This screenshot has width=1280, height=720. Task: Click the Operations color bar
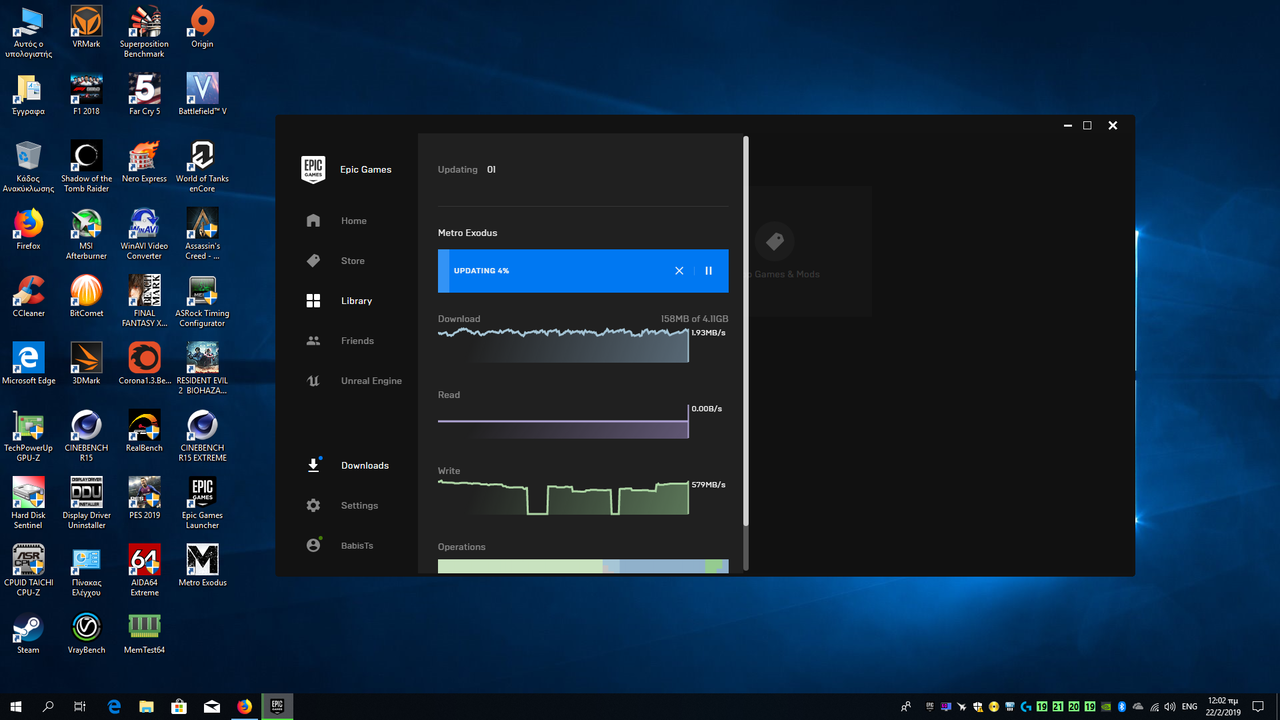click(583, 567)
